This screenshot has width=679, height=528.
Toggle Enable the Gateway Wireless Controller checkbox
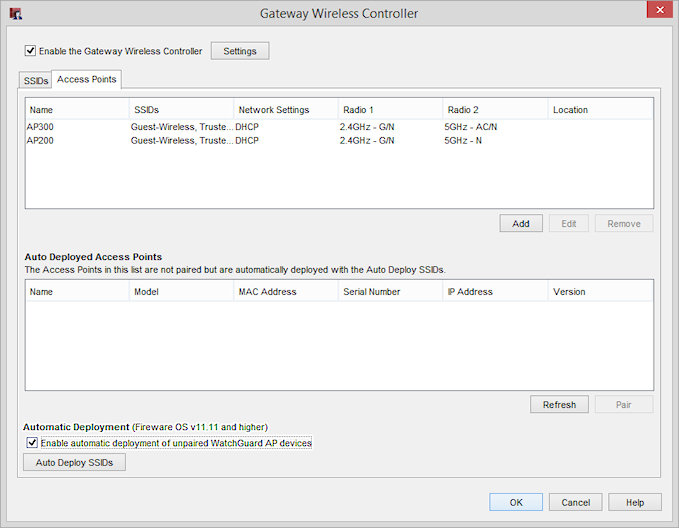(31, 51)
